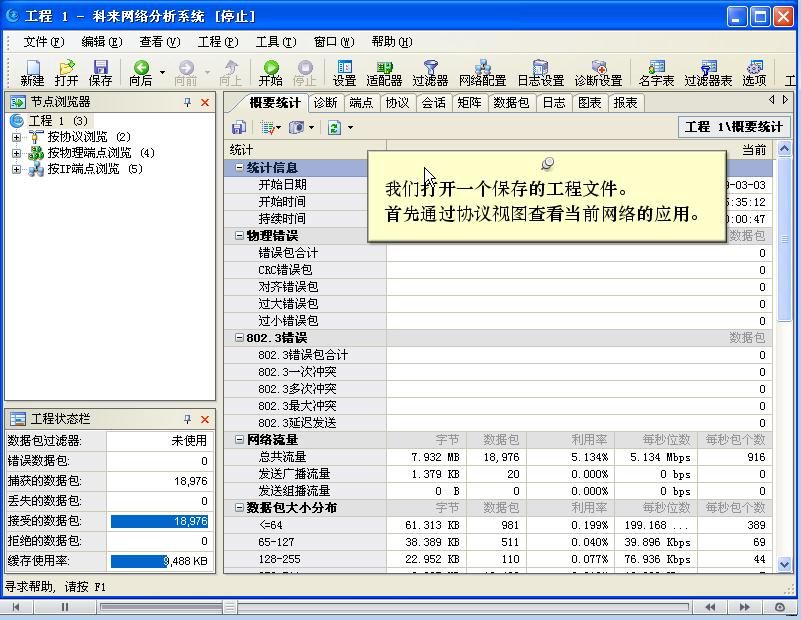
Task: Expand the 按物理端点浏览 tree node
Action: [x=17, y=153]
